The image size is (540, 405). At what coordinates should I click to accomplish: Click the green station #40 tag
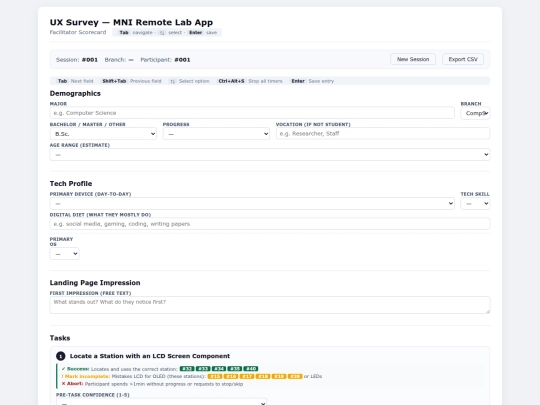(251, 369)
